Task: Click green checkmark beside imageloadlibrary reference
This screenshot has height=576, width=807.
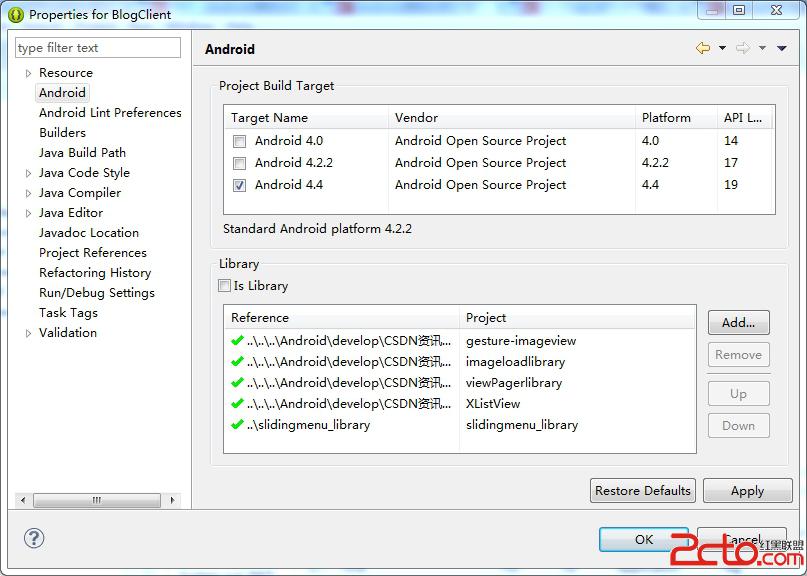Action: tap(237, 361)
